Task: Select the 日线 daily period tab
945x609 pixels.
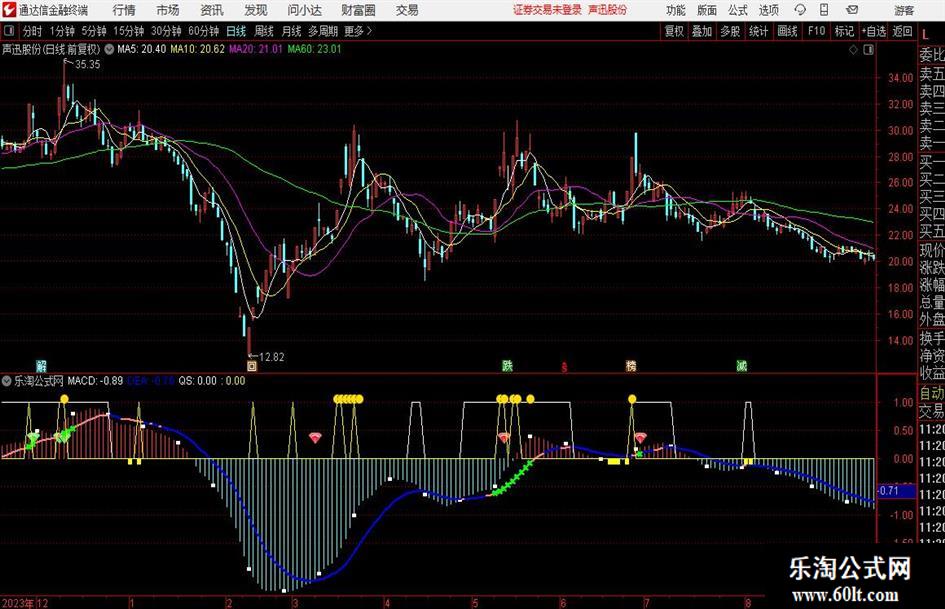Action: [x=236, y=31]
